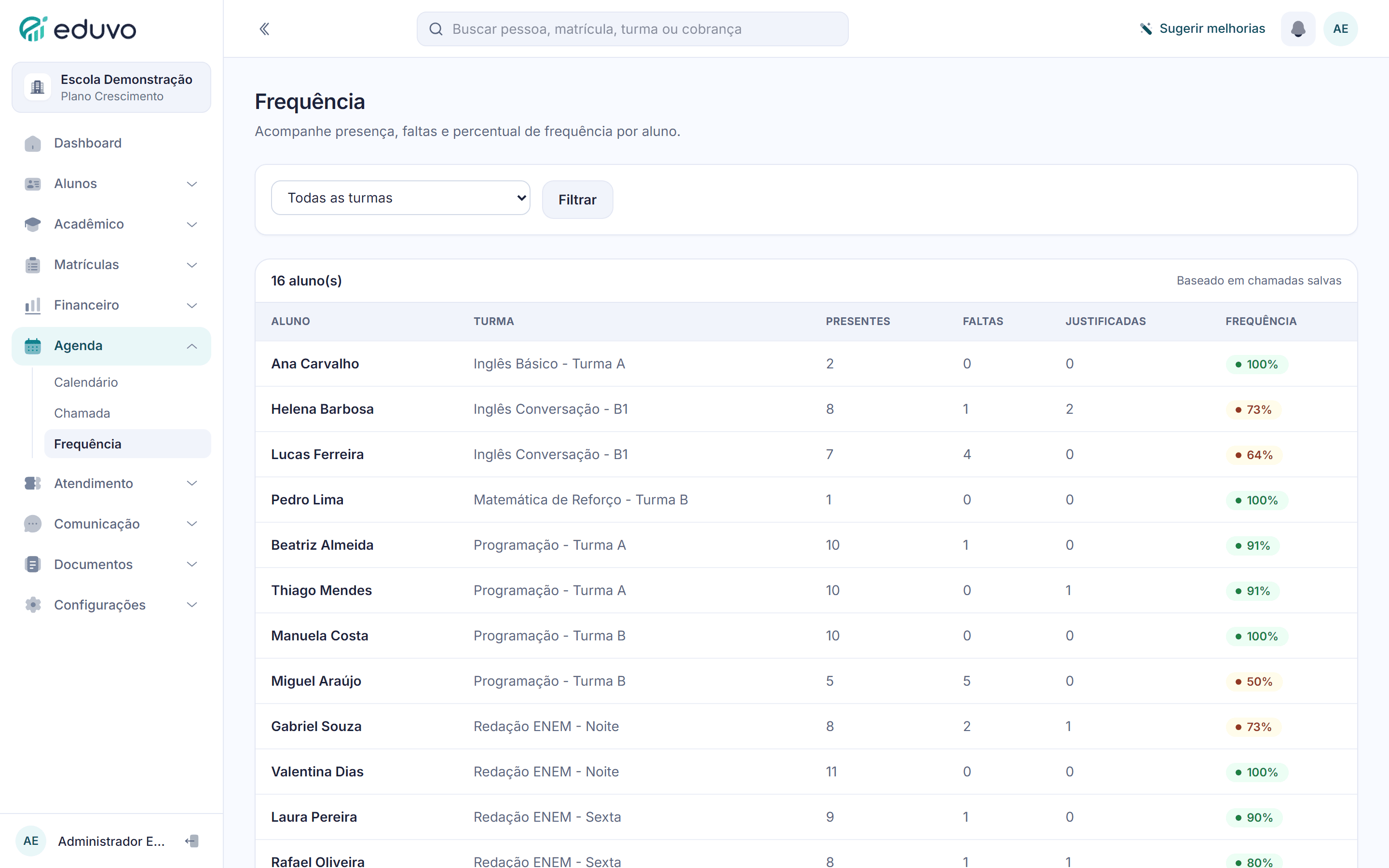Click the eduvo logo
The image size is (1389, 868).
78,29
